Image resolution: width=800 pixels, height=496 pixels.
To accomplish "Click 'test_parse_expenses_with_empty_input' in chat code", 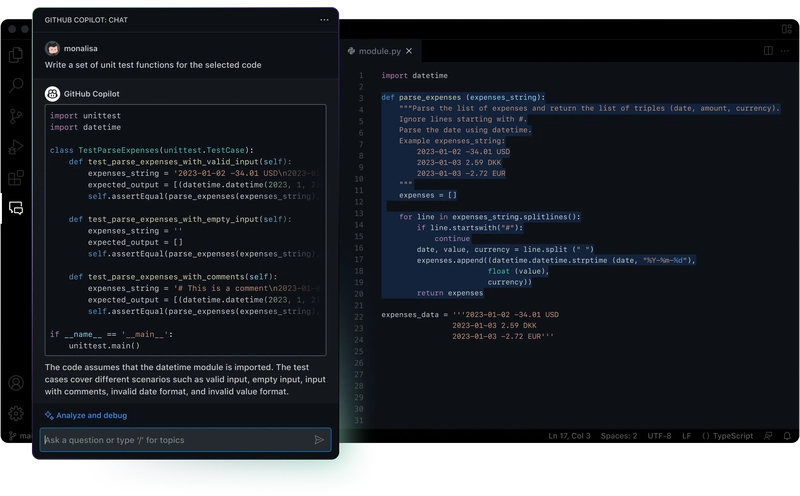I will tap(173, 219).
